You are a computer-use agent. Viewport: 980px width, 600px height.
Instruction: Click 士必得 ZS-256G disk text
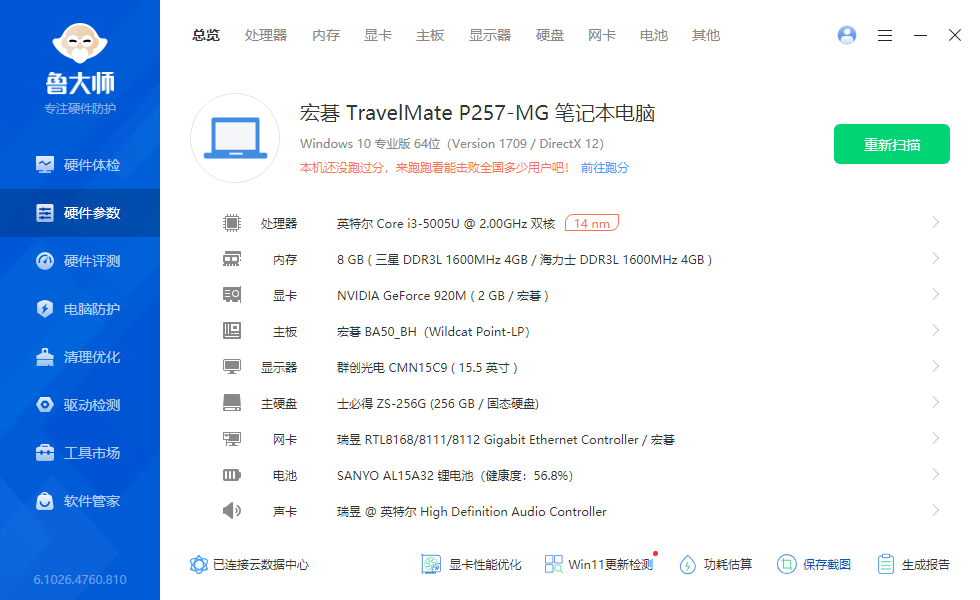click(438, 404)
